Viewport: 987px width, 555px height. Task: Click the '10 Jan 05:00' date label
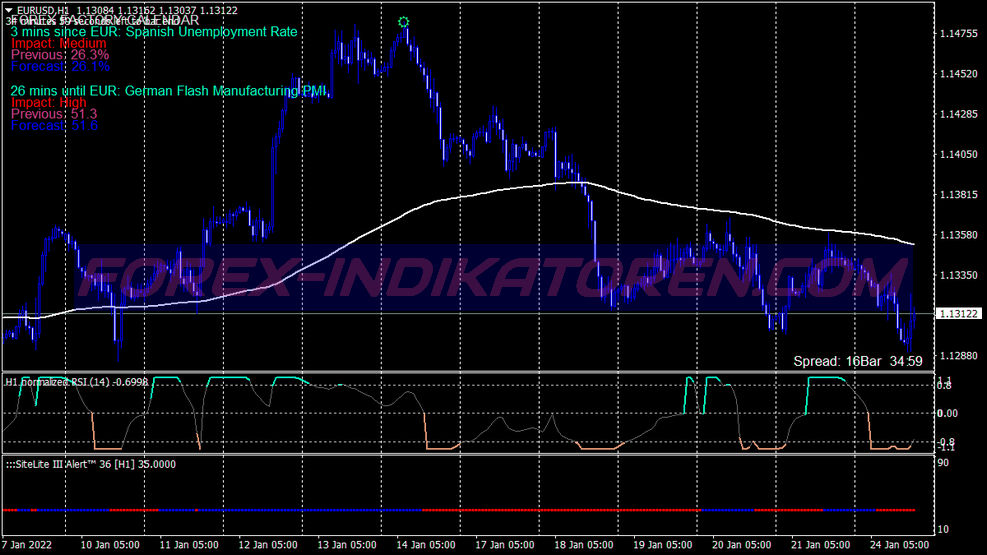[110, 544]
